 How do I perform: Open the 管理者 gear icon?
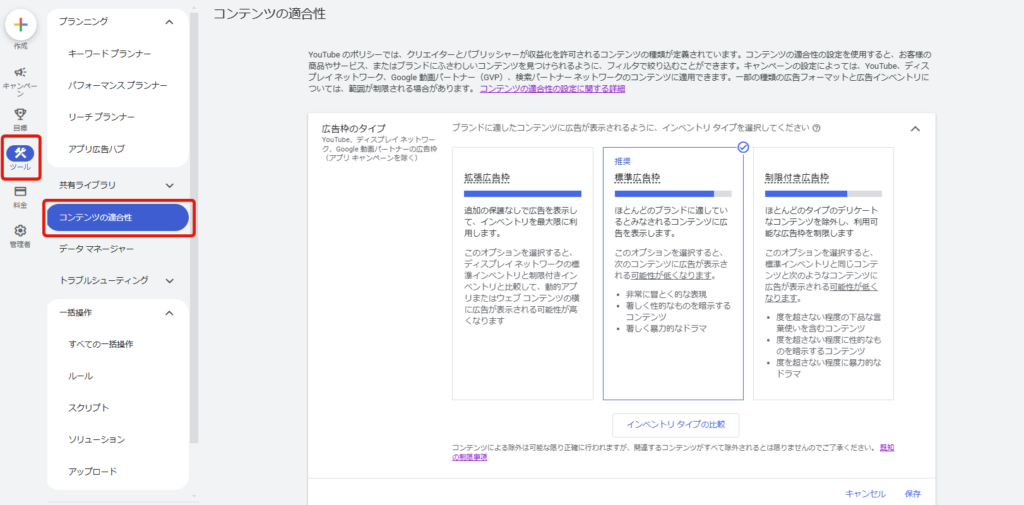[21, 230]
